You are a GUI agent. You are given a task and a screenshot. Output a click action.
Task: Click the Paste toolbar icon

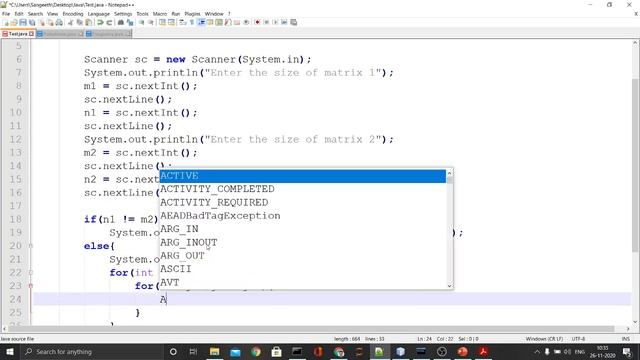coord(88,22)
